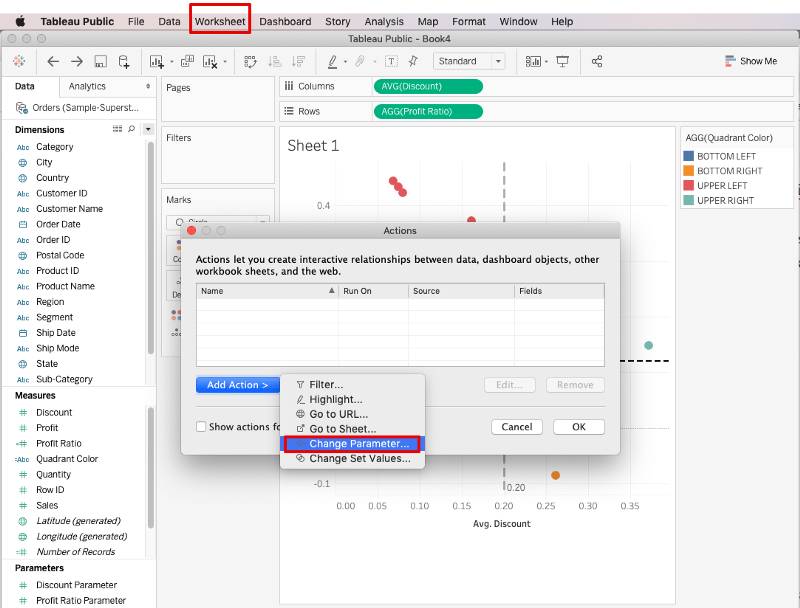Cancel the Actions dialog
Image resolution: width=800 pixels, height=608 pixels.
516,427
